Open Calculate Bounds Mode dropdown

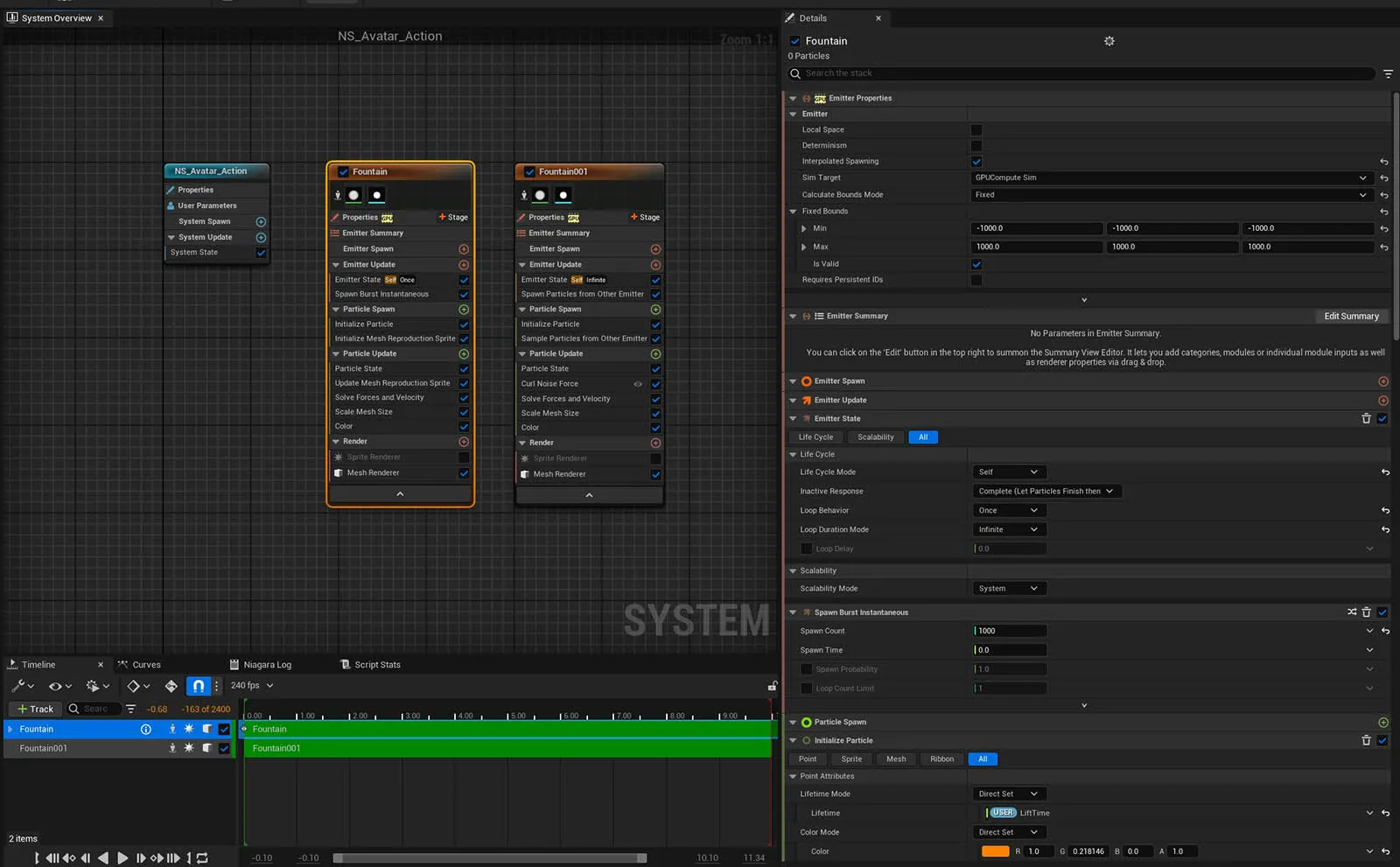[1171, 195]
